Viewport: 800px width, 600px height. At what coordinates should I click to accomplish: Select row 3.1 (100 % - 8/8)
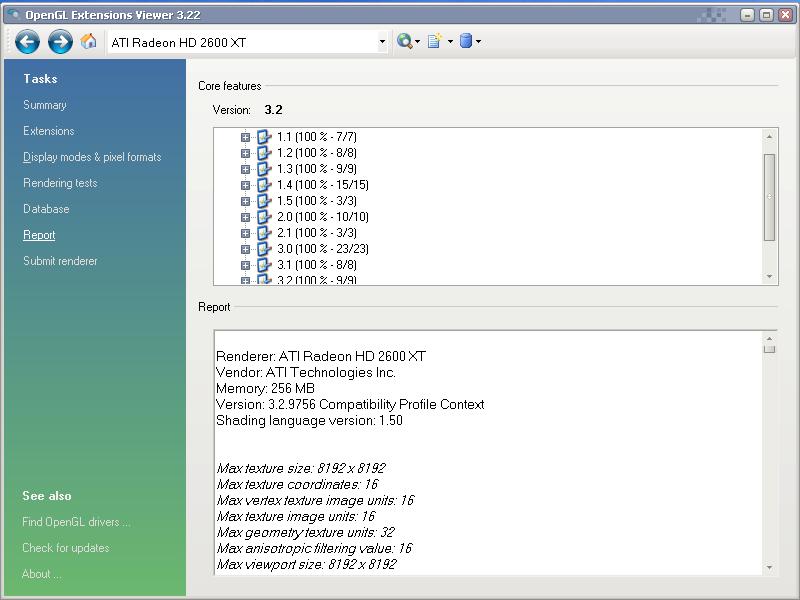[x=317, y=265]
